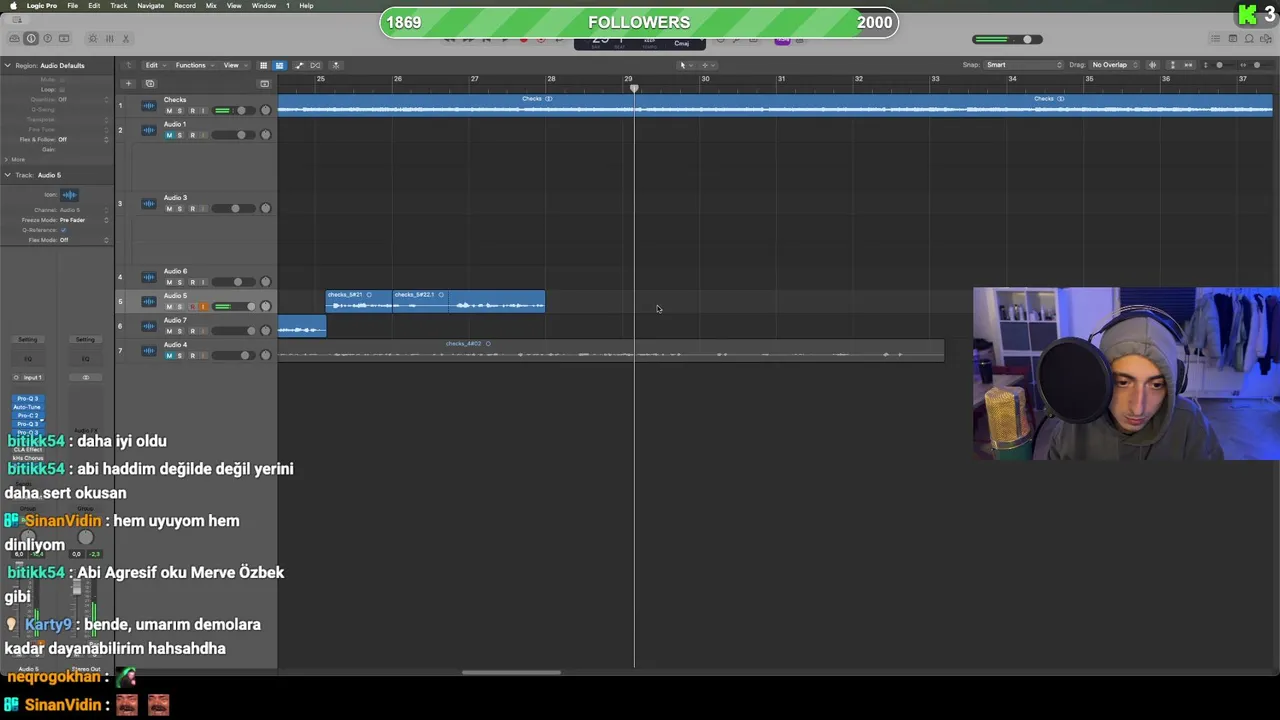Show the Flex view icon

pyautogui.click(x=316, y=65)
